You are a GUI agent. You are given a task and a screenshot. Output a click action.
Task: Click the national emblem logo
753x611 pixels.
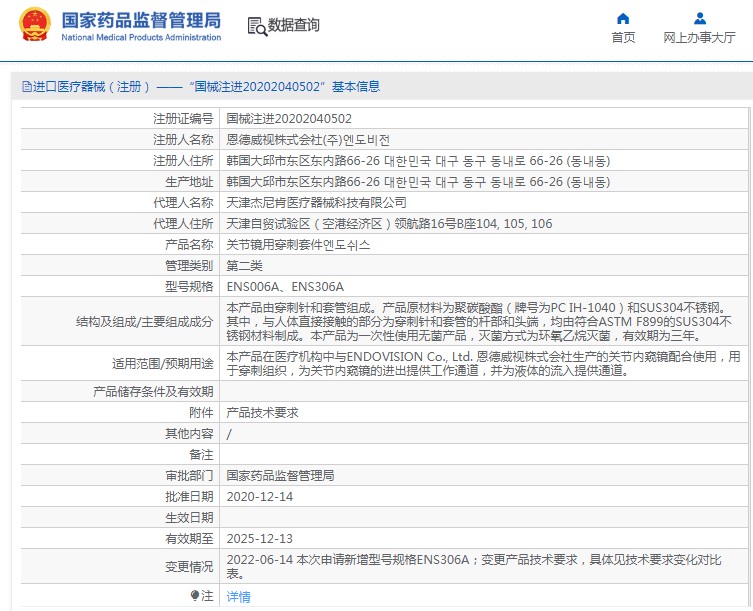[35, 24]
